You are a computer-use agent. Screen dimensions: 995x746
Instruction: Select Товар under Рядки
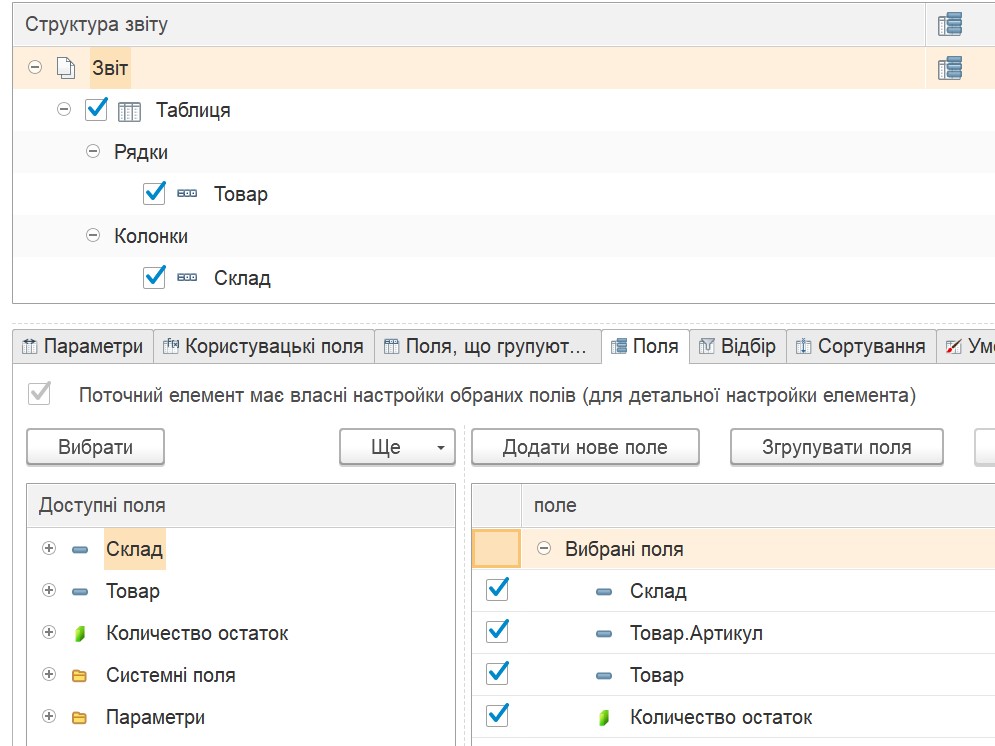point(241,194)
